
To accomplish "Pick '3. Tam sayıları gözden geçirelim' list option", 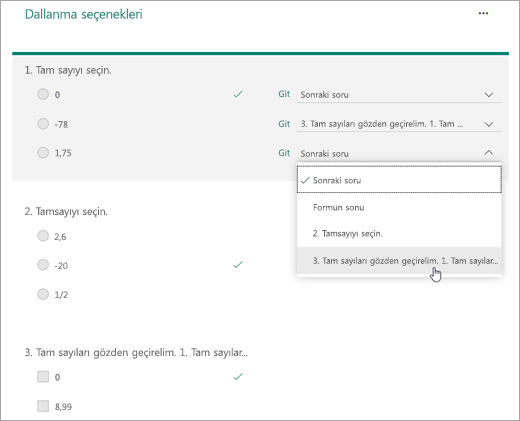I will tap(399, 260).
